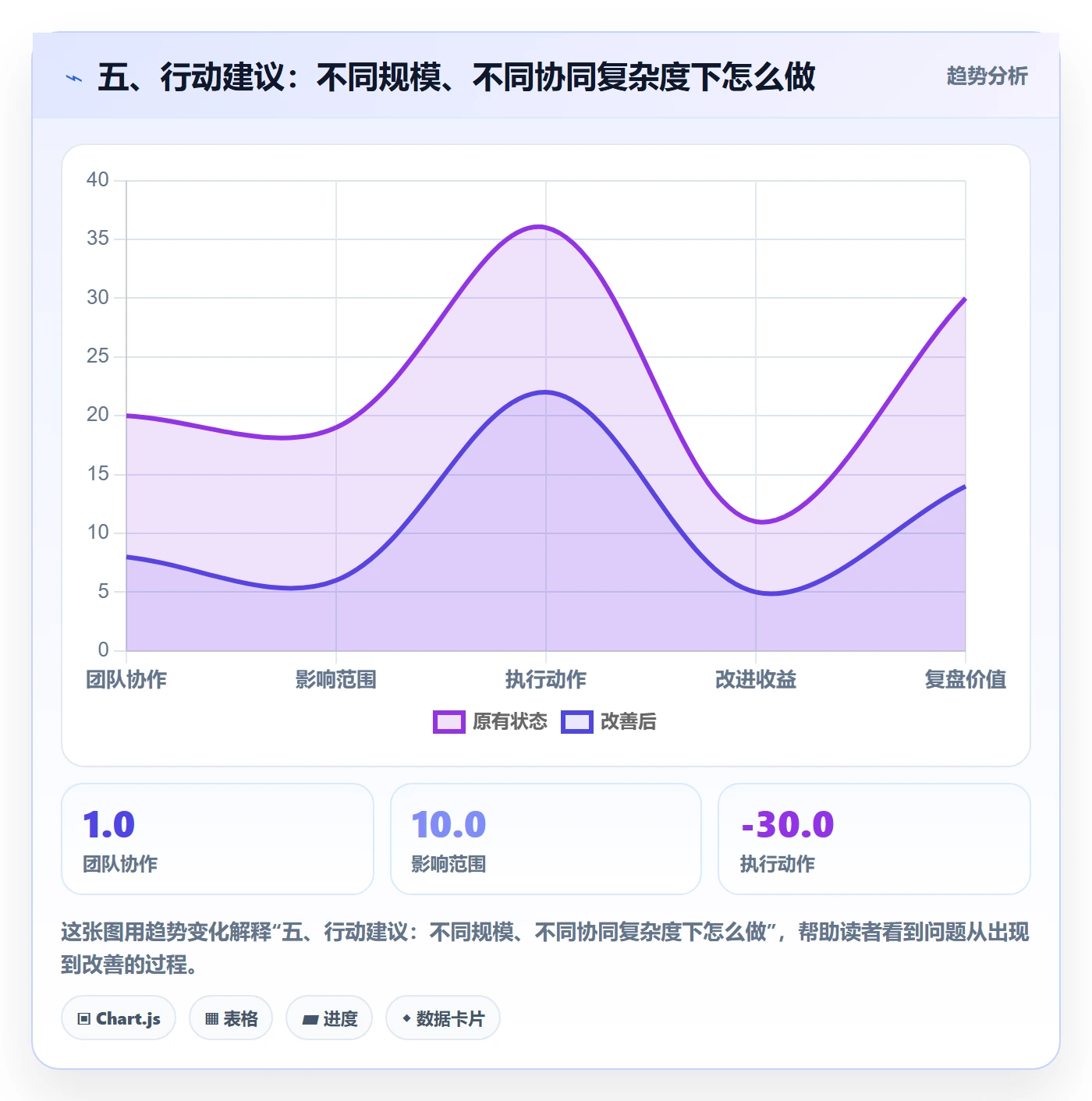
Task: Click the 40 y-axis tick label
Action: 97,180
